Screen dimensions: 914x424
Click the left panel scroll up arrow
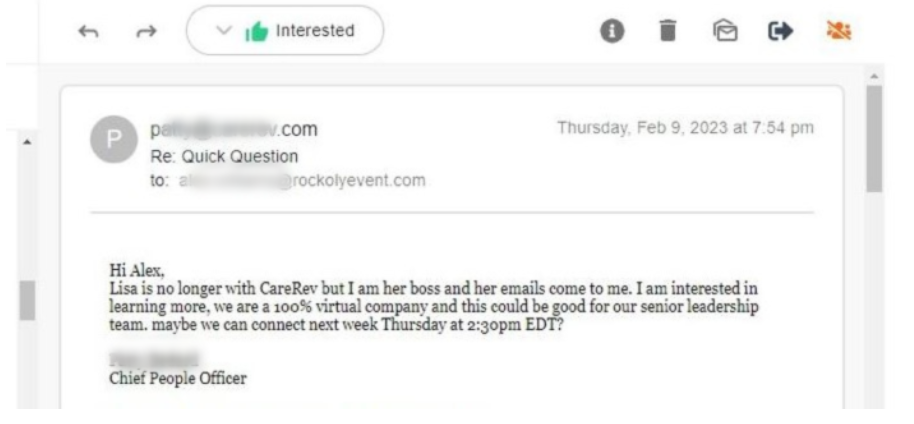(x=27, y=142)
